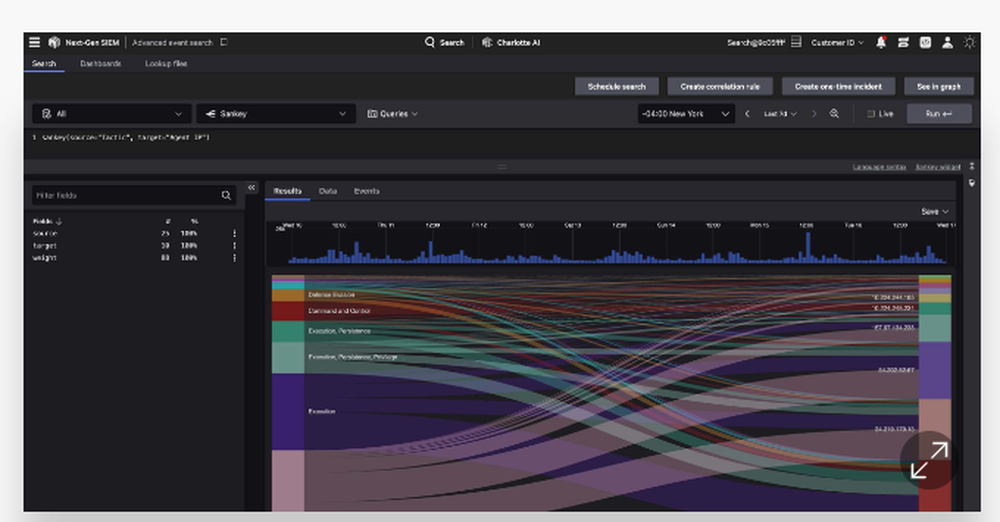Screen dimensions: 1000x522
Task: Click the tag icon on right edge panel
Action: point(971,183)
